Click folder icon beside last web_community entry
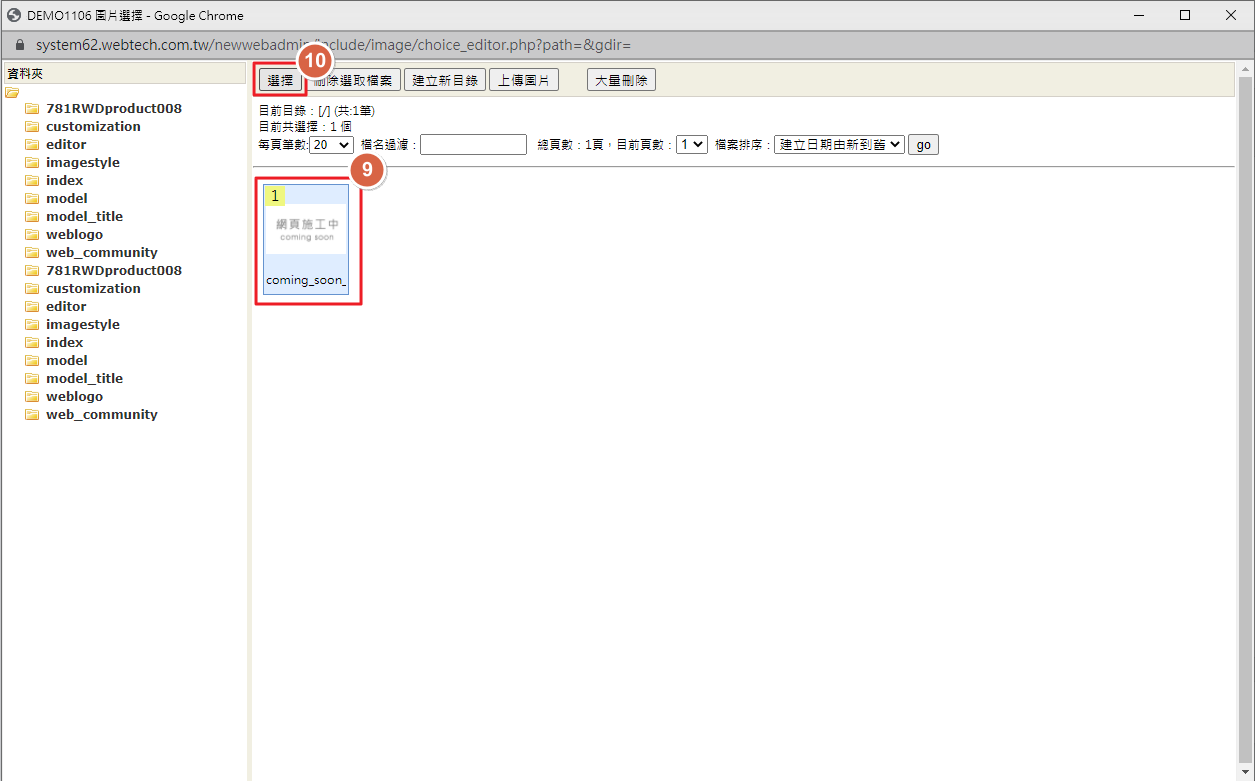The height and width of the screenshot is (781, 1255). (32, 415)
